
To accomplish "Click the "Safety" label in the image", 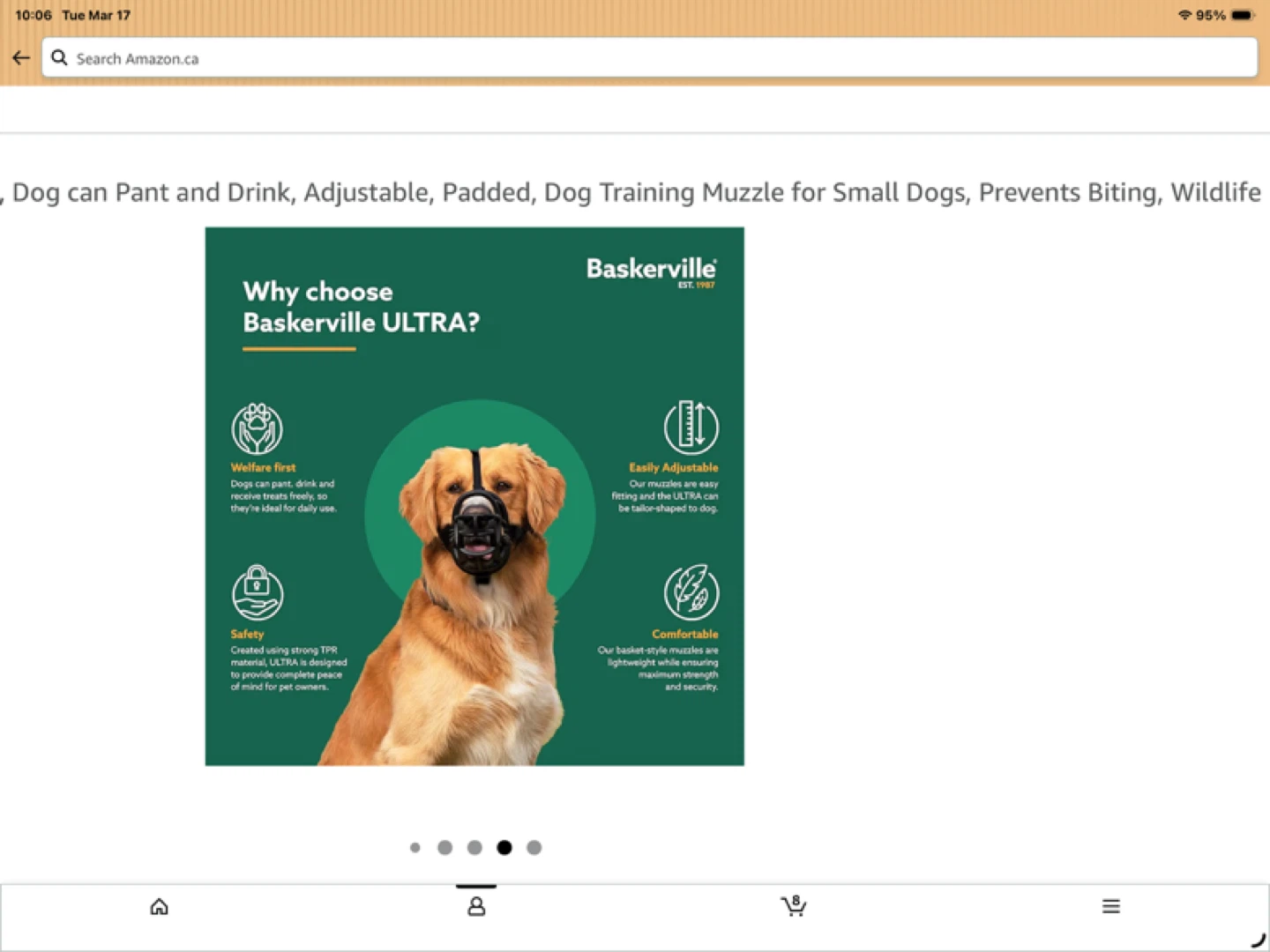I will 247,635.
